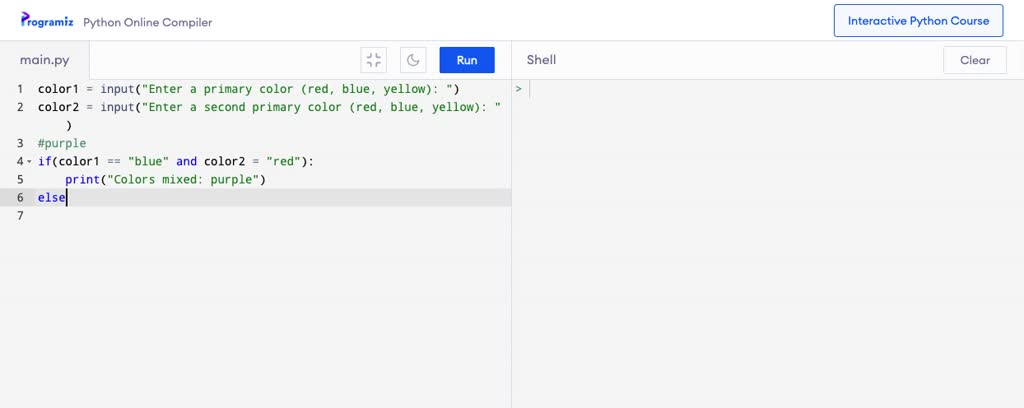
Task: Collapse the if block fold arrow on line 4
Action: (29, 161)
